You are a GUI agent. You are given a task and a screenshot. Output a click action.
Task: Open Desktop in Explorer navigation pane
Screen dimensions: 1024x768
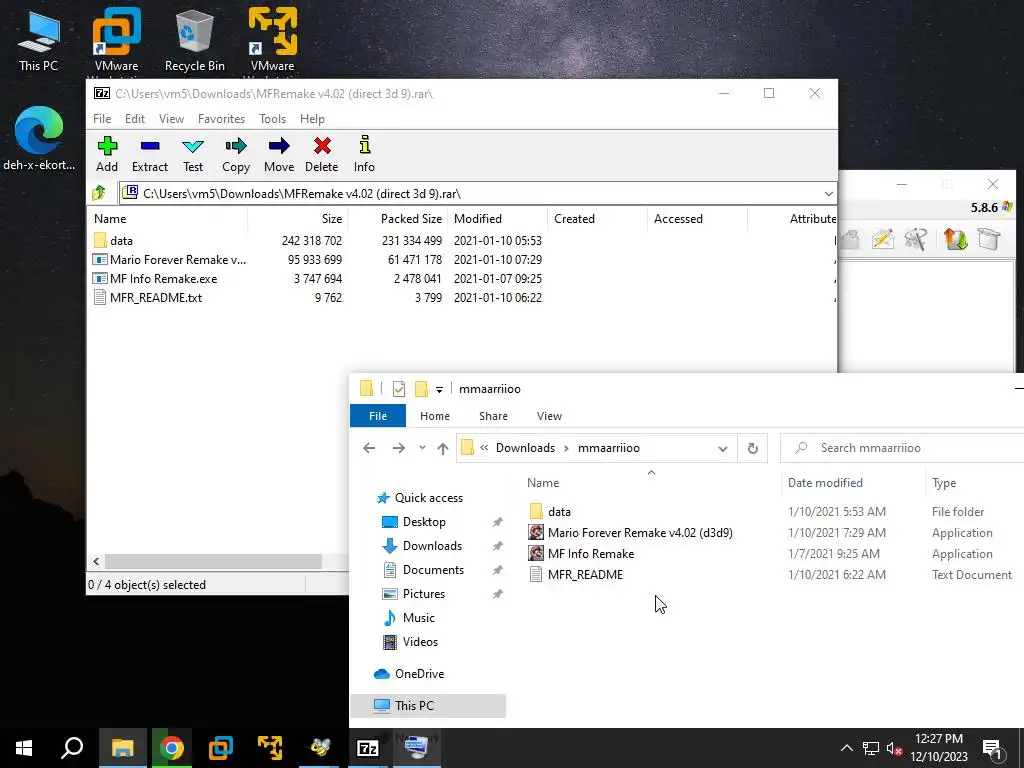pos(424,522)
